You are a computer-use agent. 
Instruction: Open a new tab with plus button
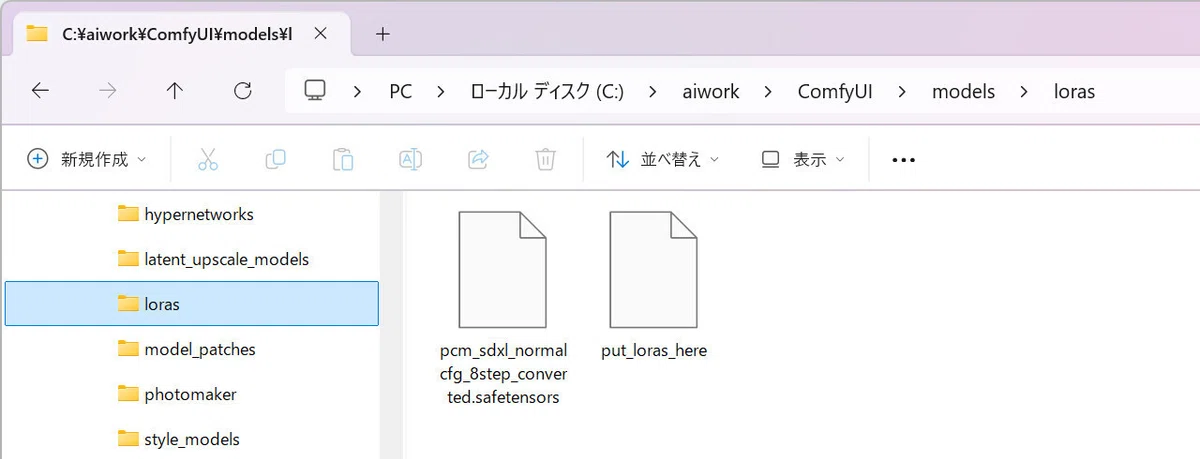click(x=382, y=33)
